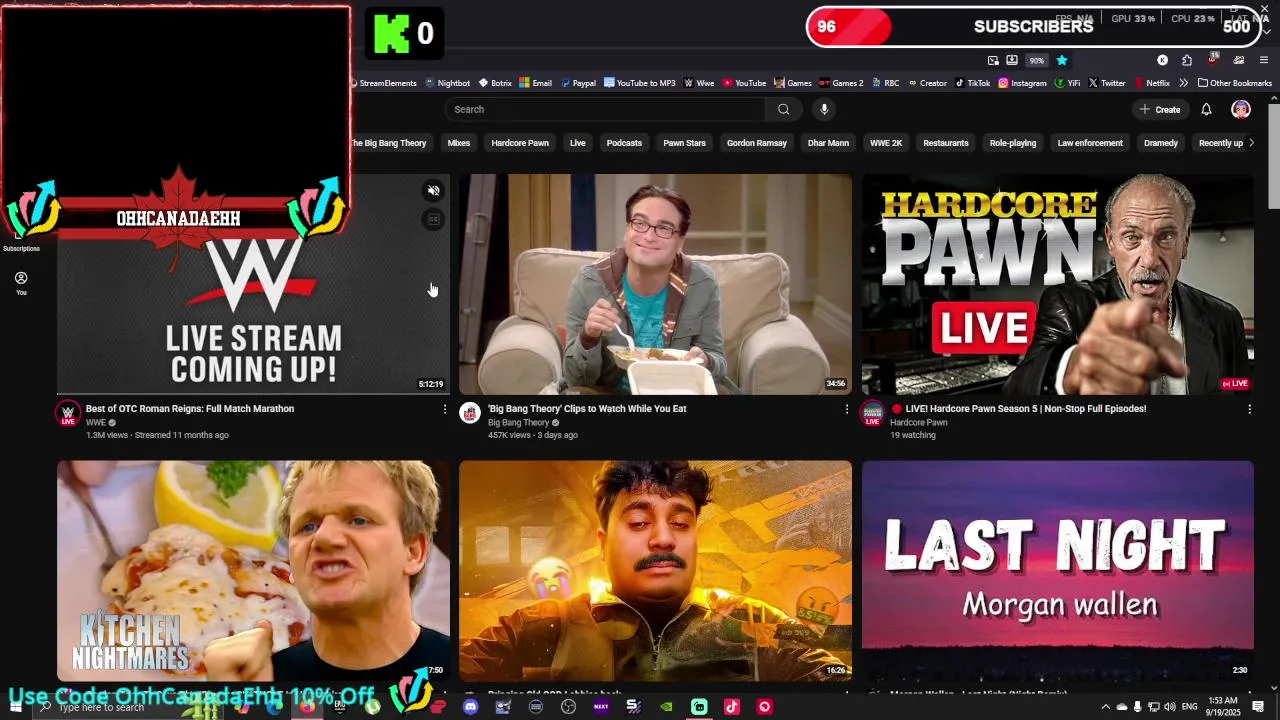
Task: Open the Big Bang Theory channel avatar
Action: 470,413
